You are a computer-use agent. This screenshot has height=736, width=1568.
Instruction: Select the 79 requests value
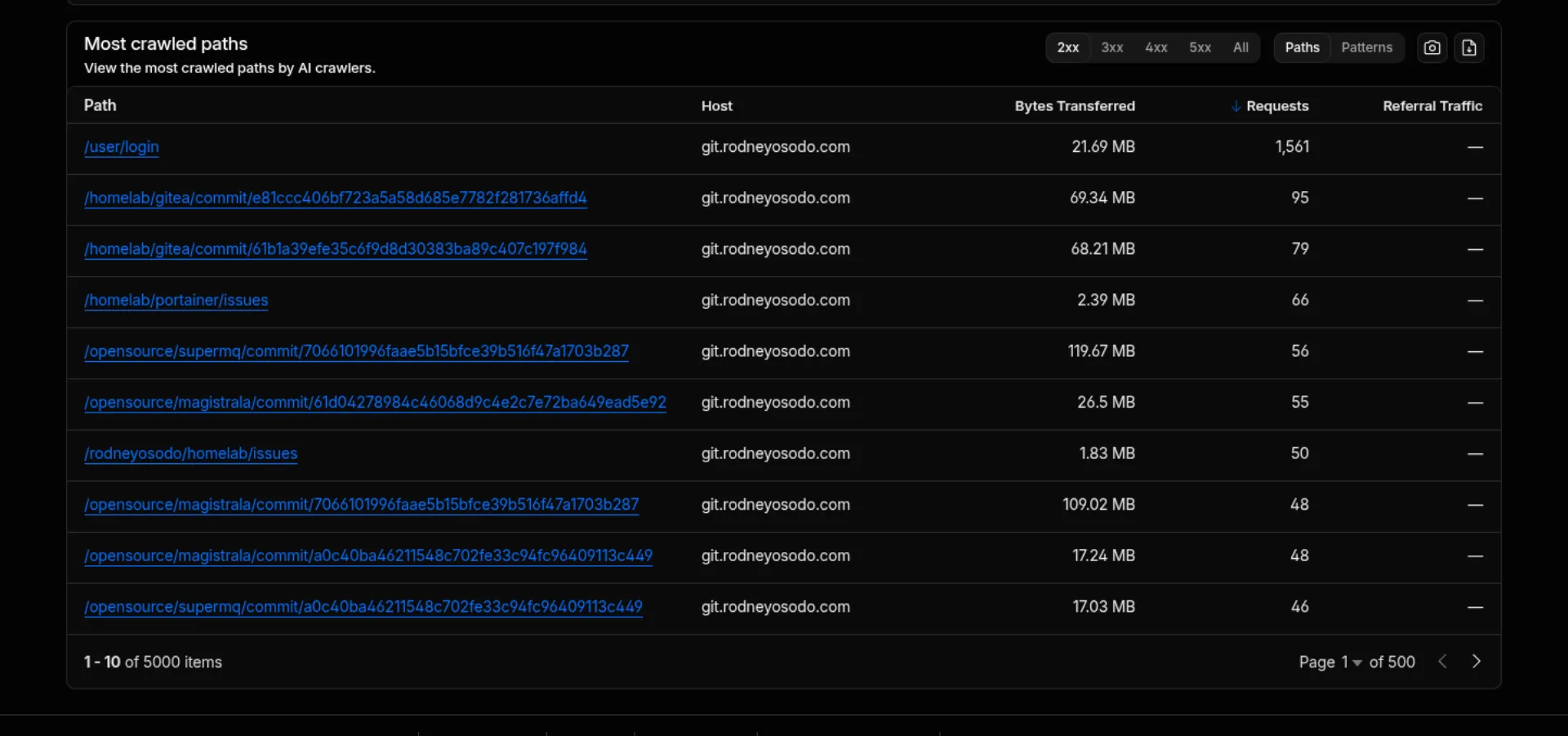1300,249
